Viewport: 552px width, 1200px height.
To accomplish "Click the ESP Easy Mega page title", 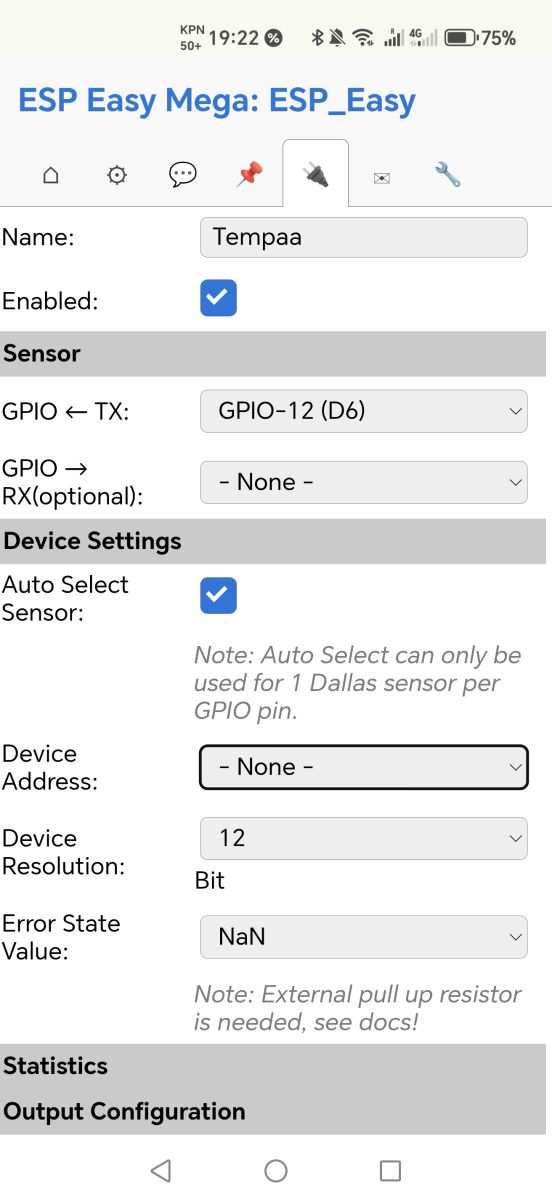I will [x=217, y=100].
